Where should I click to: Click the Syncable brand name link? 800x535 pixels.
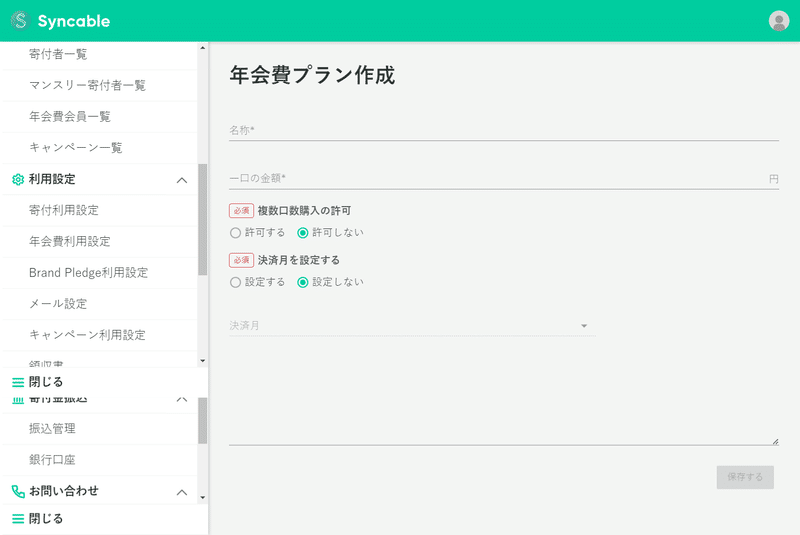point(74,21)
